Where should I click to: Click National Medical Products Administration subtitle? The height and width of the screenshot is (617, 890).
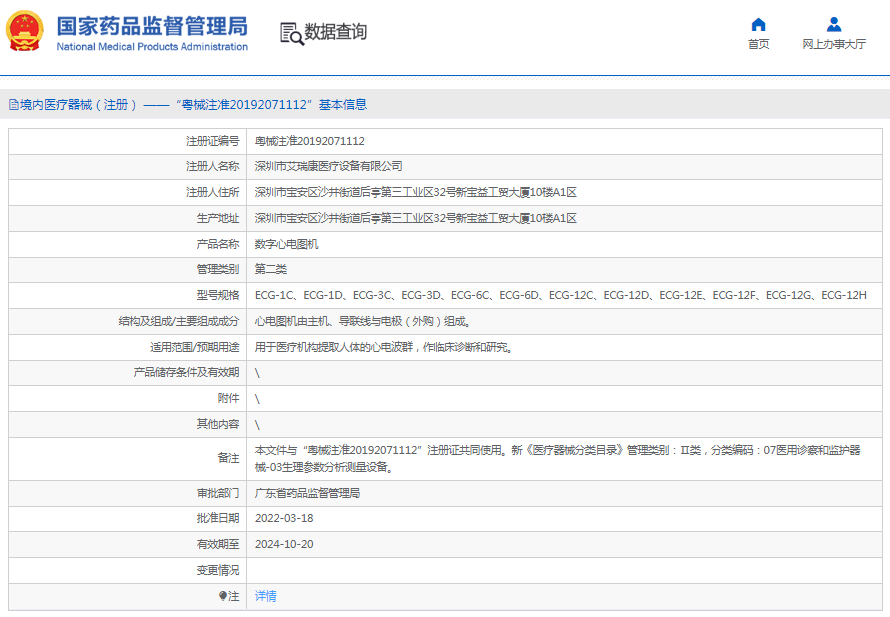click(x=152, y=47)
